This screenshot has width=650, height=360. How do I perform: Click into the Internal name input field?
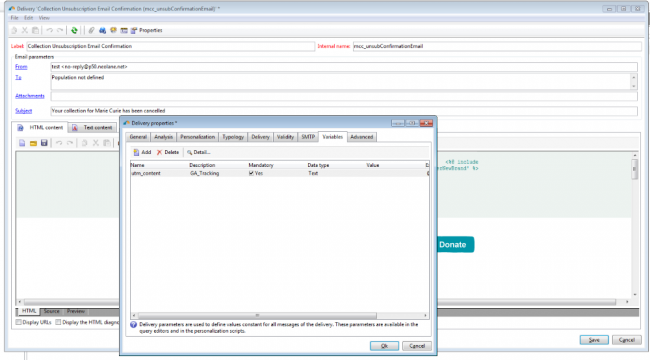point(497,46)
